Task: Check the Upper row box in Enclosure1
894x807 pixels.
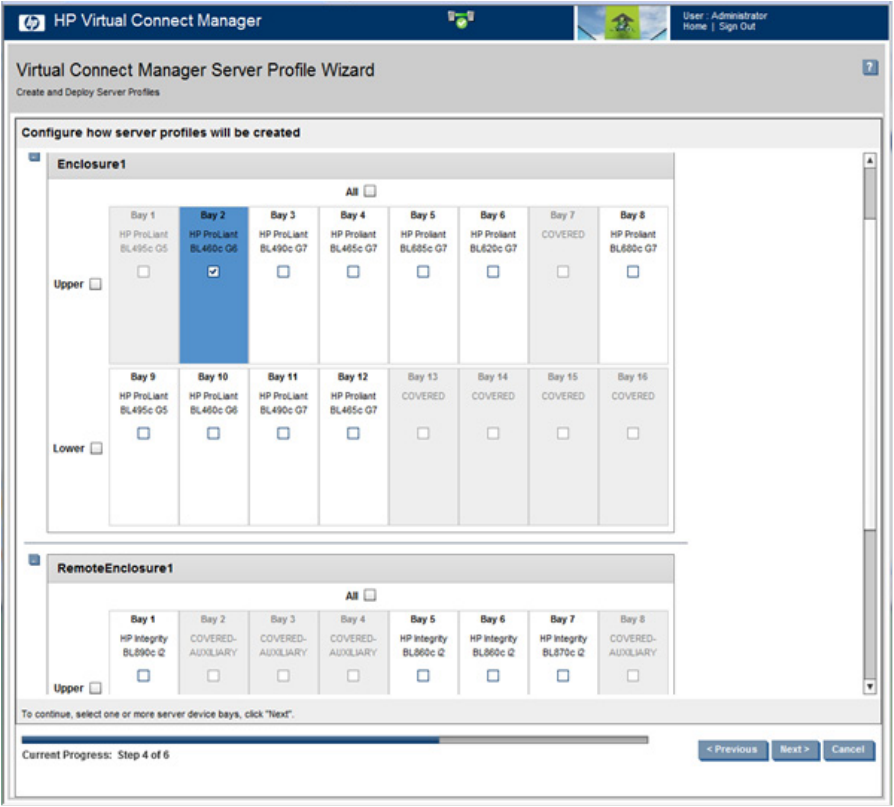Action: tap(96, 283)
